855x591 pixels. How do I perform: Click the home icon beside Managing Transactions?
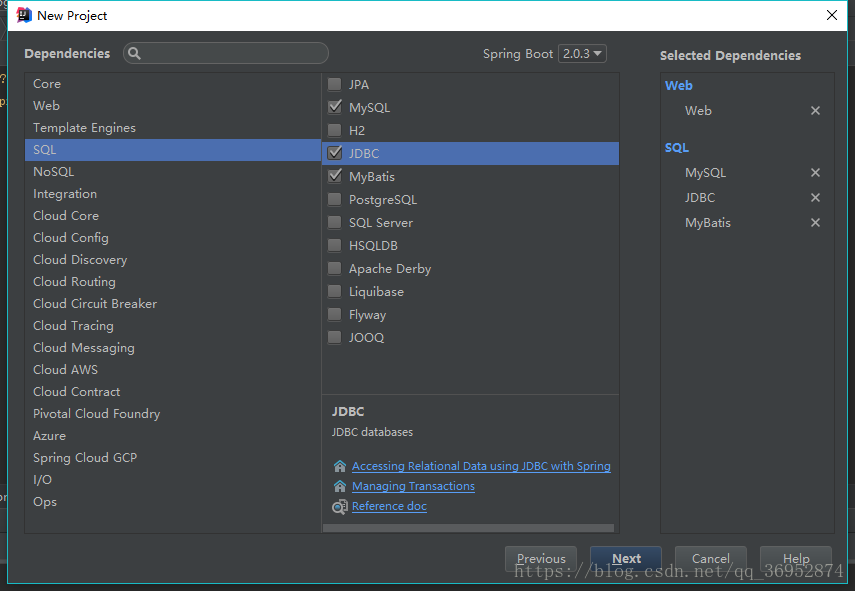tap(340, 486)
